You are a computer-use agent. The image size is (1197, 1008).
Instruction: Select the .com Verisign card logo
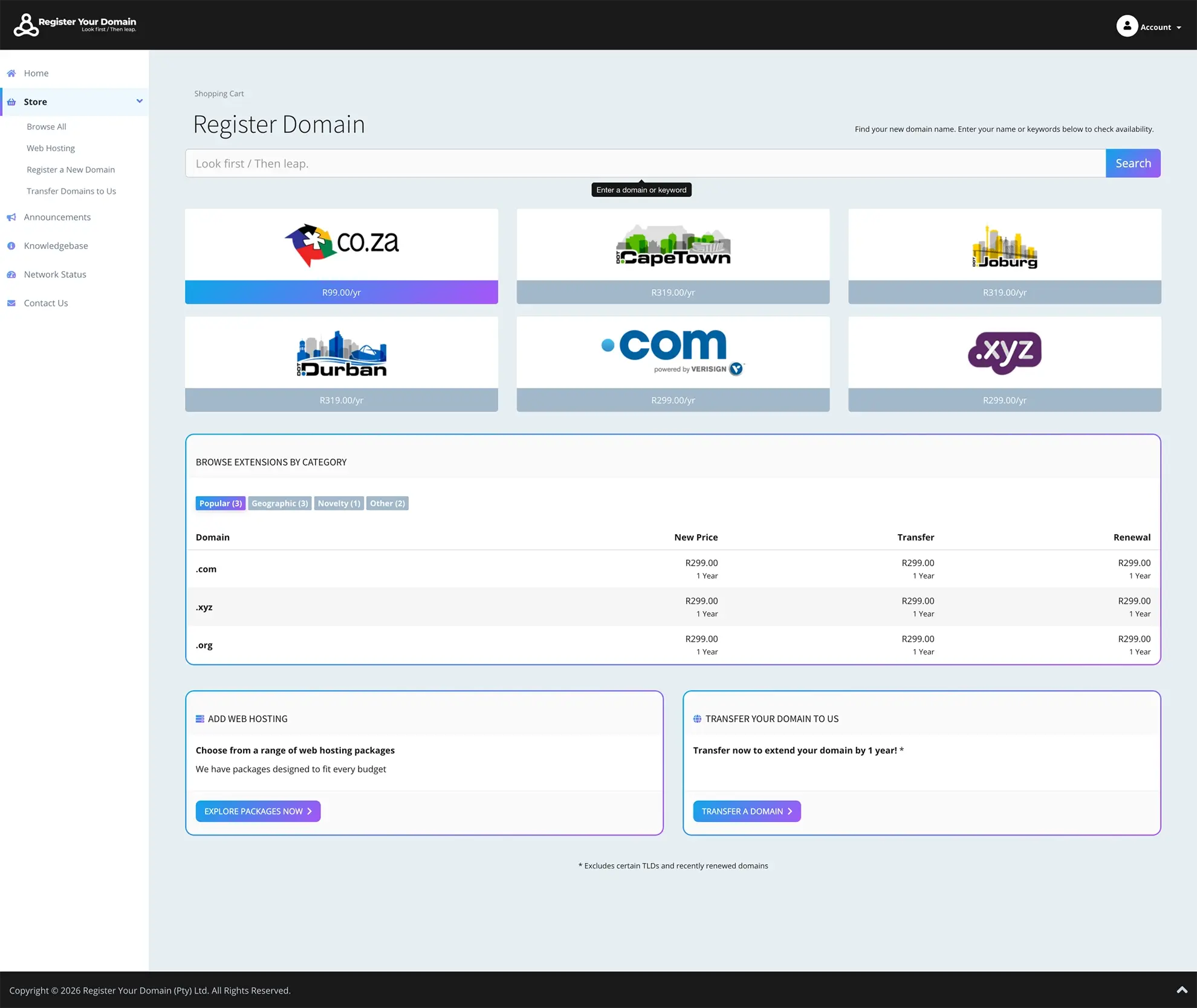click(673, 352)
